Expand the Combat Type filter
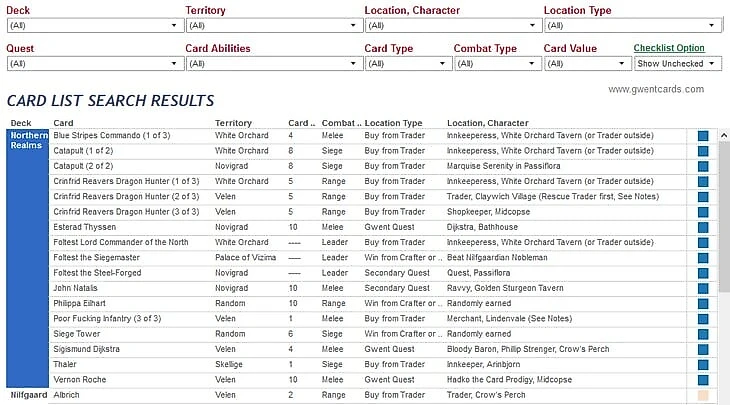This screenshot has width=730, height=405. coord(494,64)
